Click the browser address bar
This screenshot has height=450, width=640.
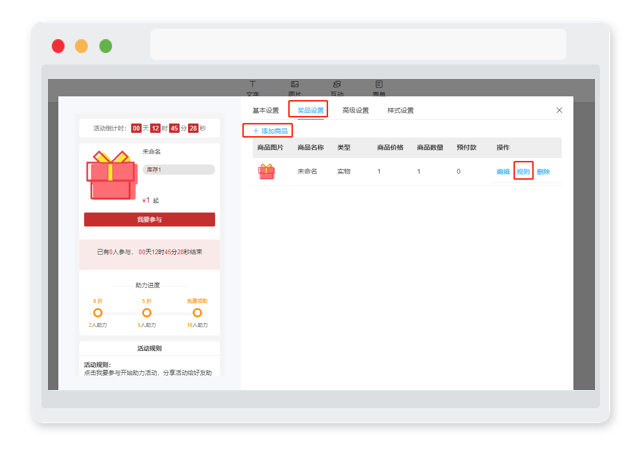[358, 44]
